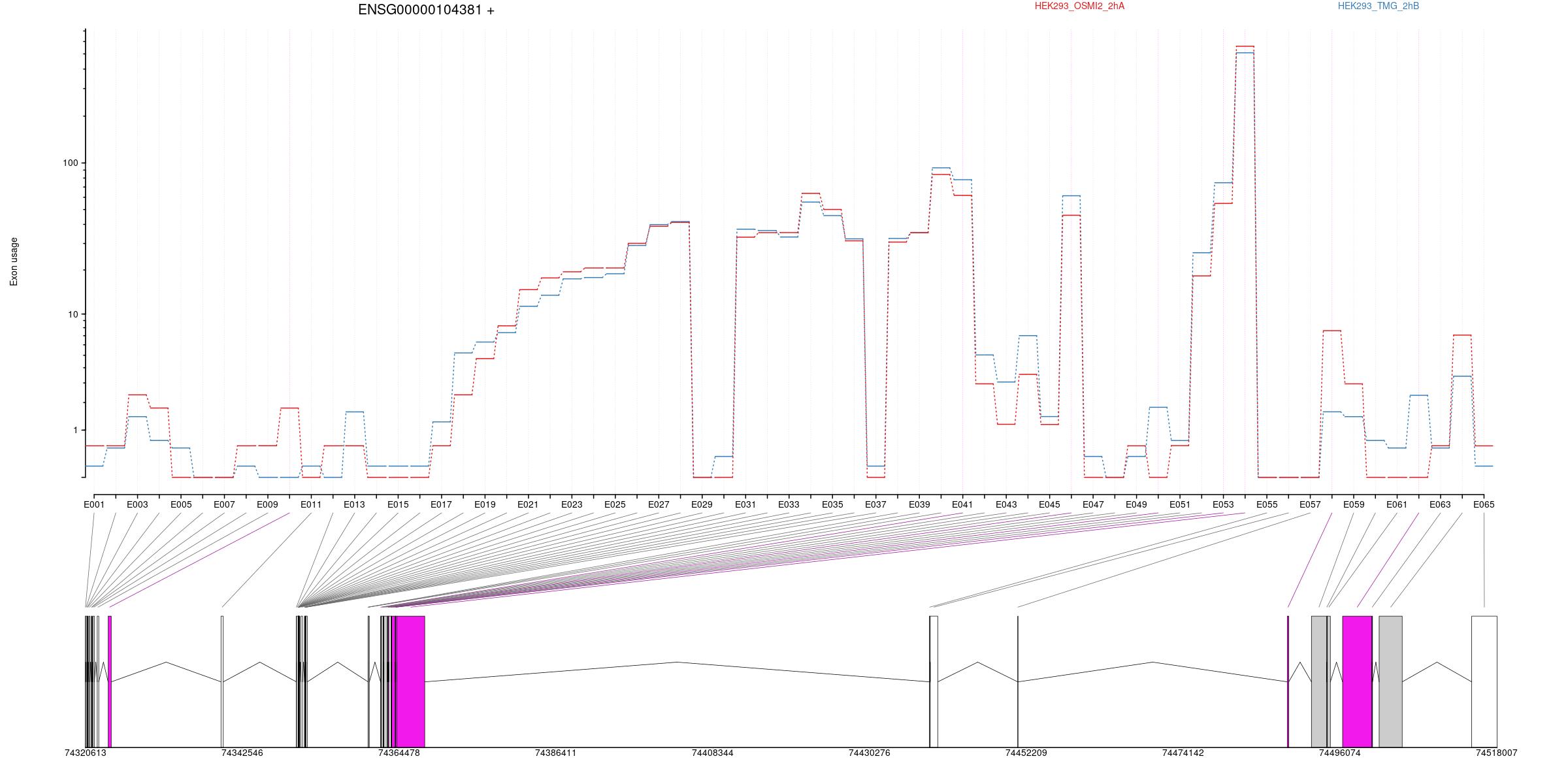Click exon label E061
Image resolution: width=1568 pixels, height=784 pixels.
[x=1397, y=504]
